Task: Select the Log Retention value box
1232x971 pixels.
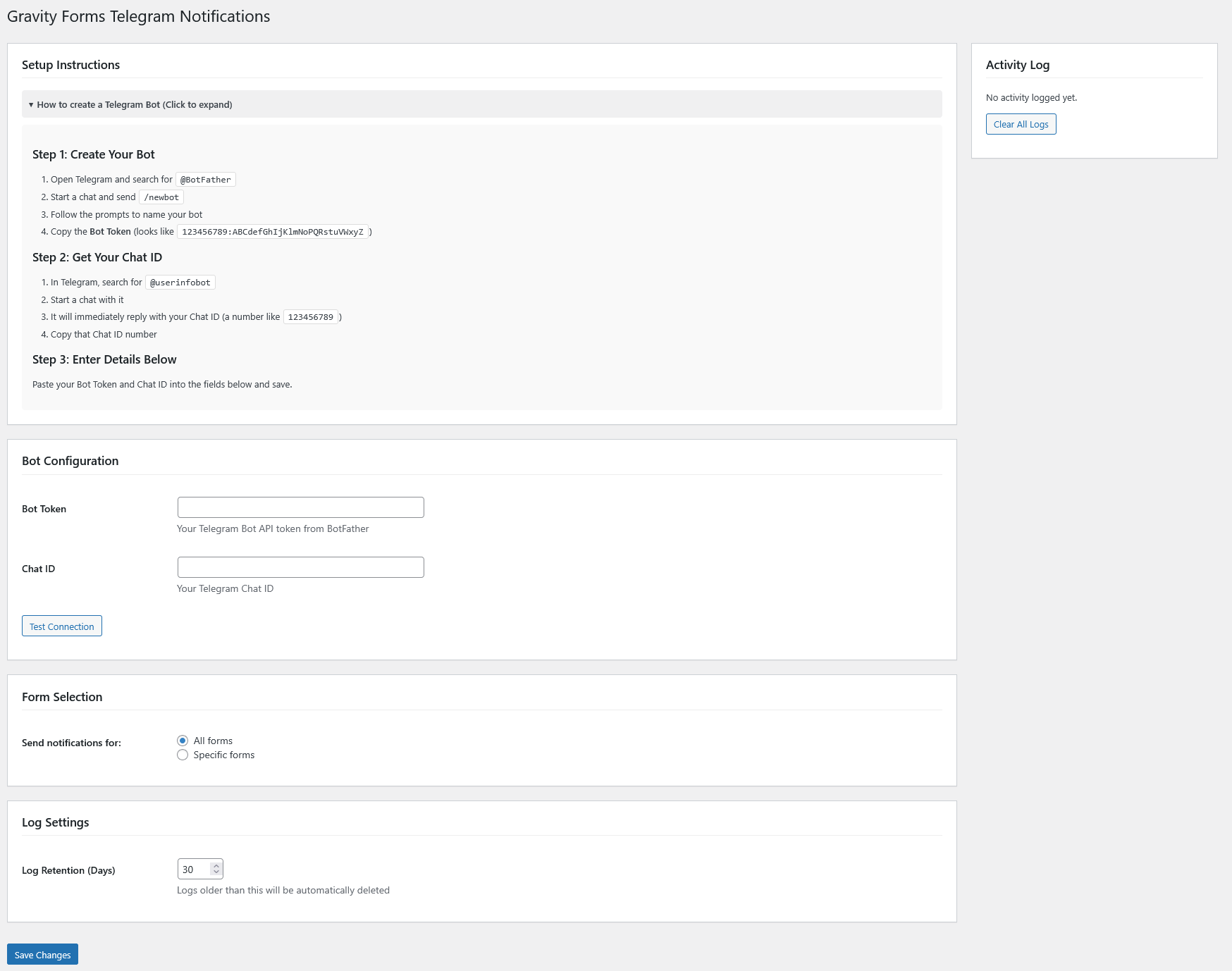Action: click(x=194, y=869)
